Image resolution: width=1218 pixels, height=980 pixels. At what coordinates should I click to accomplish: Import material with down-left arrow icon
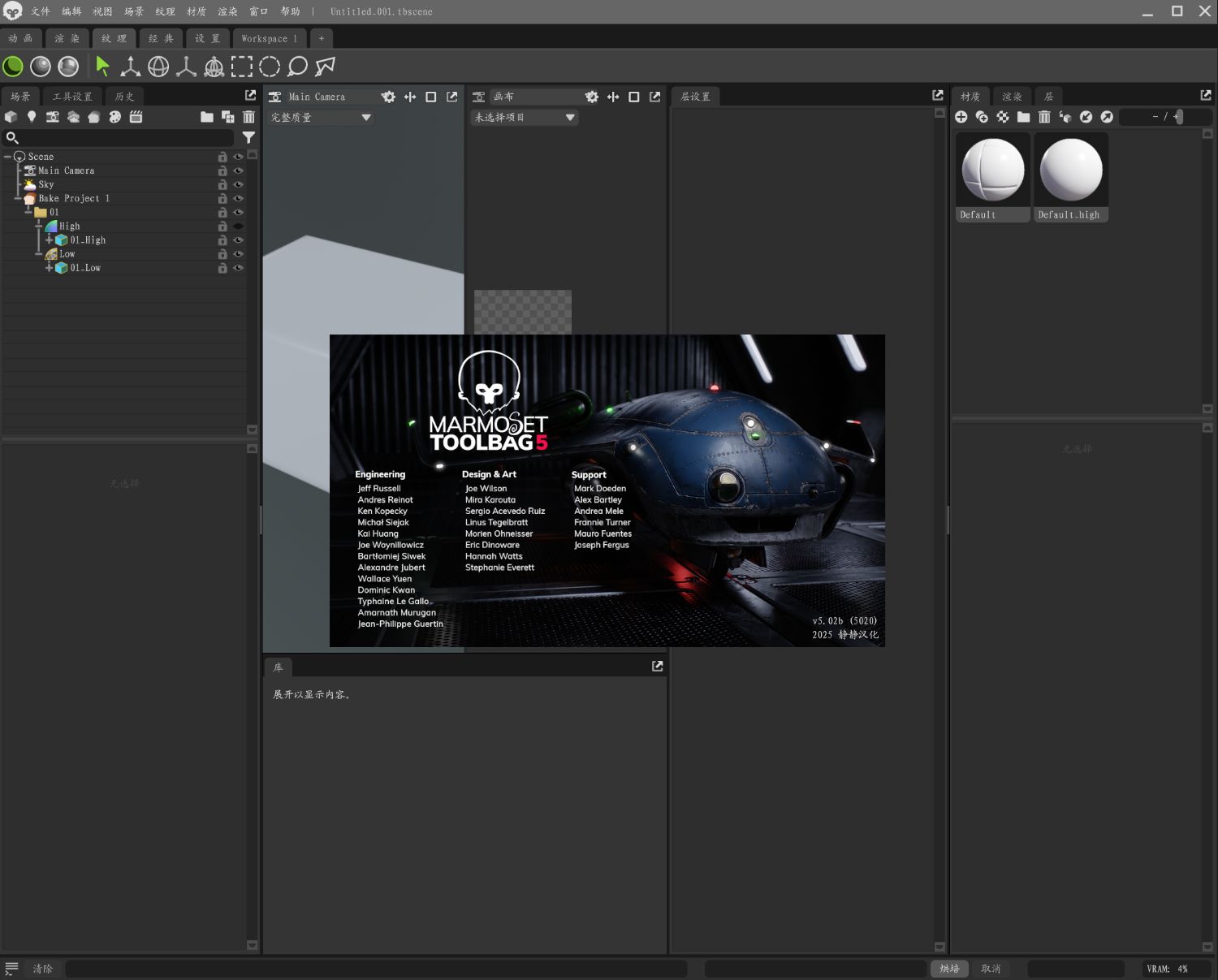point(1086,117)
